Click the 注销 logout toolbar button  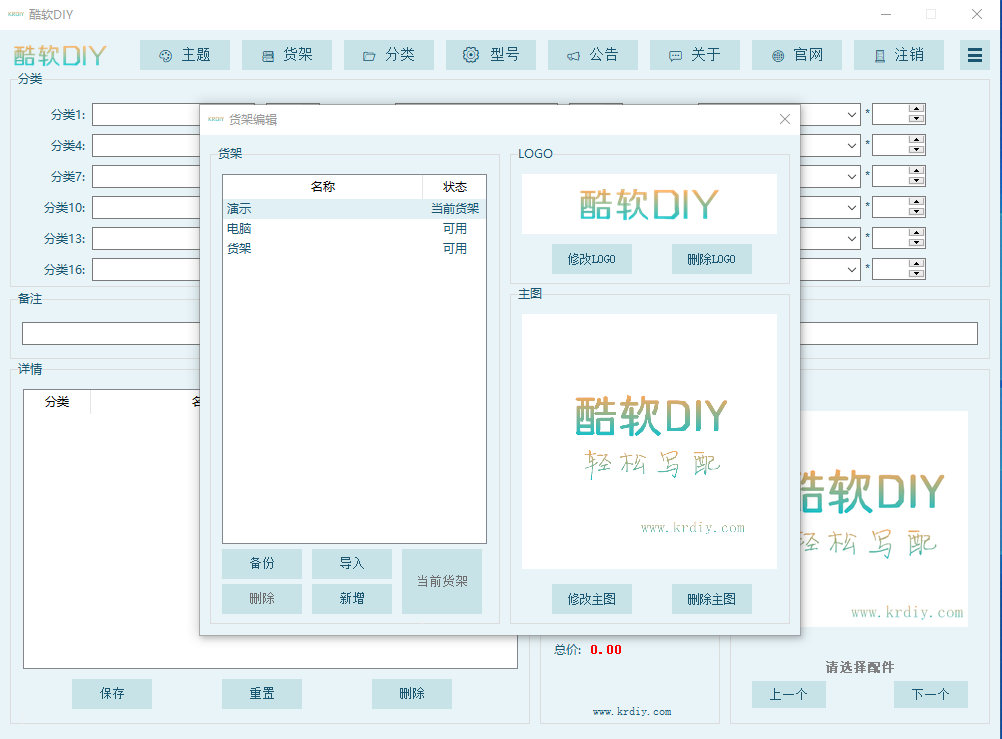click(899, 55)
